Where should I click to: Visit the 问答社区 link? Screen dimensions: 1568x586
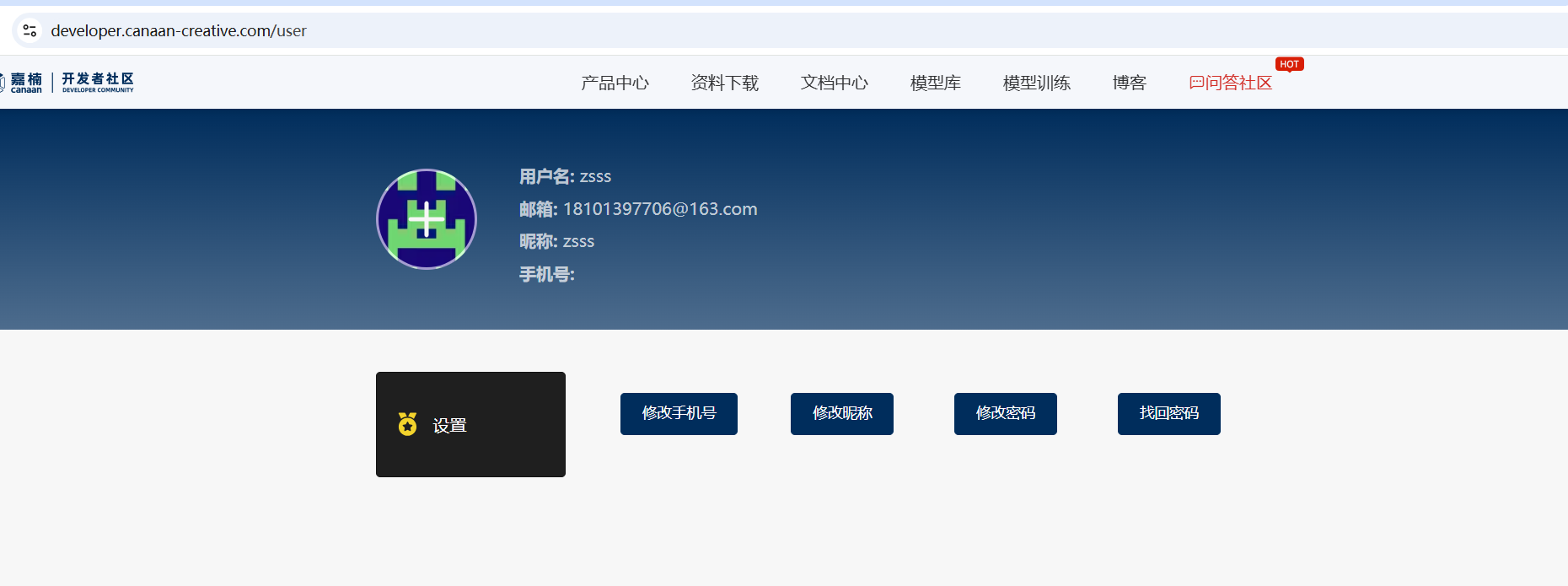click(1238, 83)
